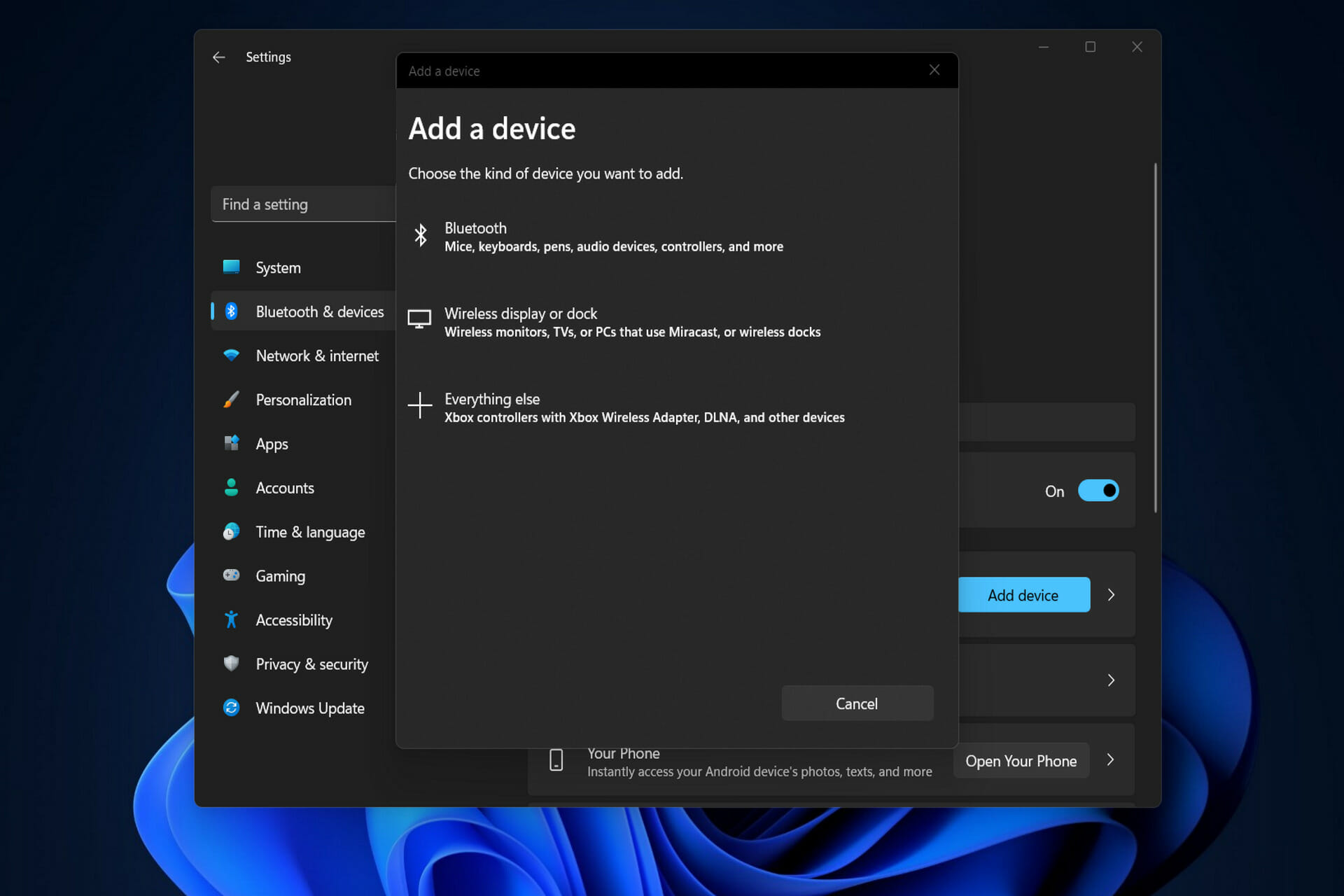Click the plus icon for Everything else
Screen dimensions: 1344x896
click(x=420, y=405)
